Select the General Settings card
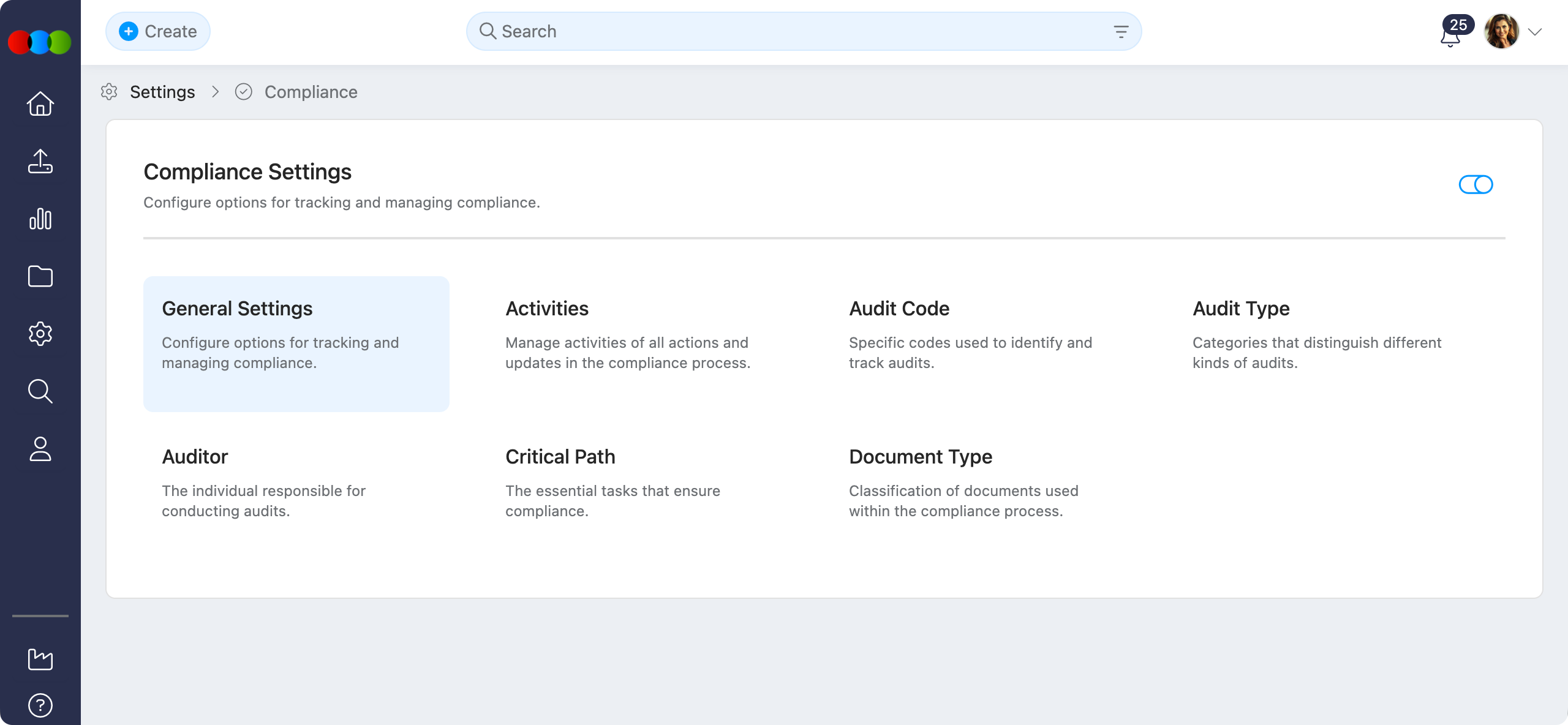Viewport: 1568px width, 725px height. 296,344
